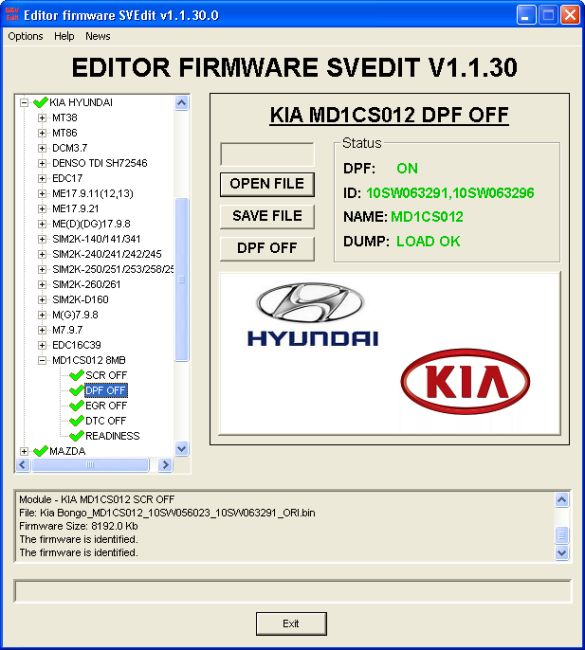Click the SVEdit app icon in title bar
The width and height of the screenshot is (585, 650).
pos(12,15)
